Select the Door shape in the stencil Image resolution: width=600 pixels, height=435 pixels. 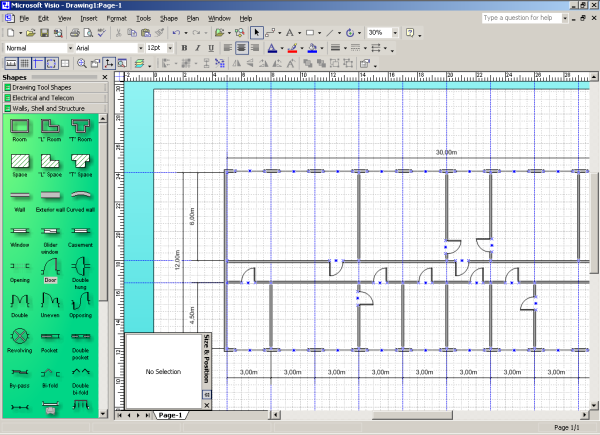(x=50, y=266)
